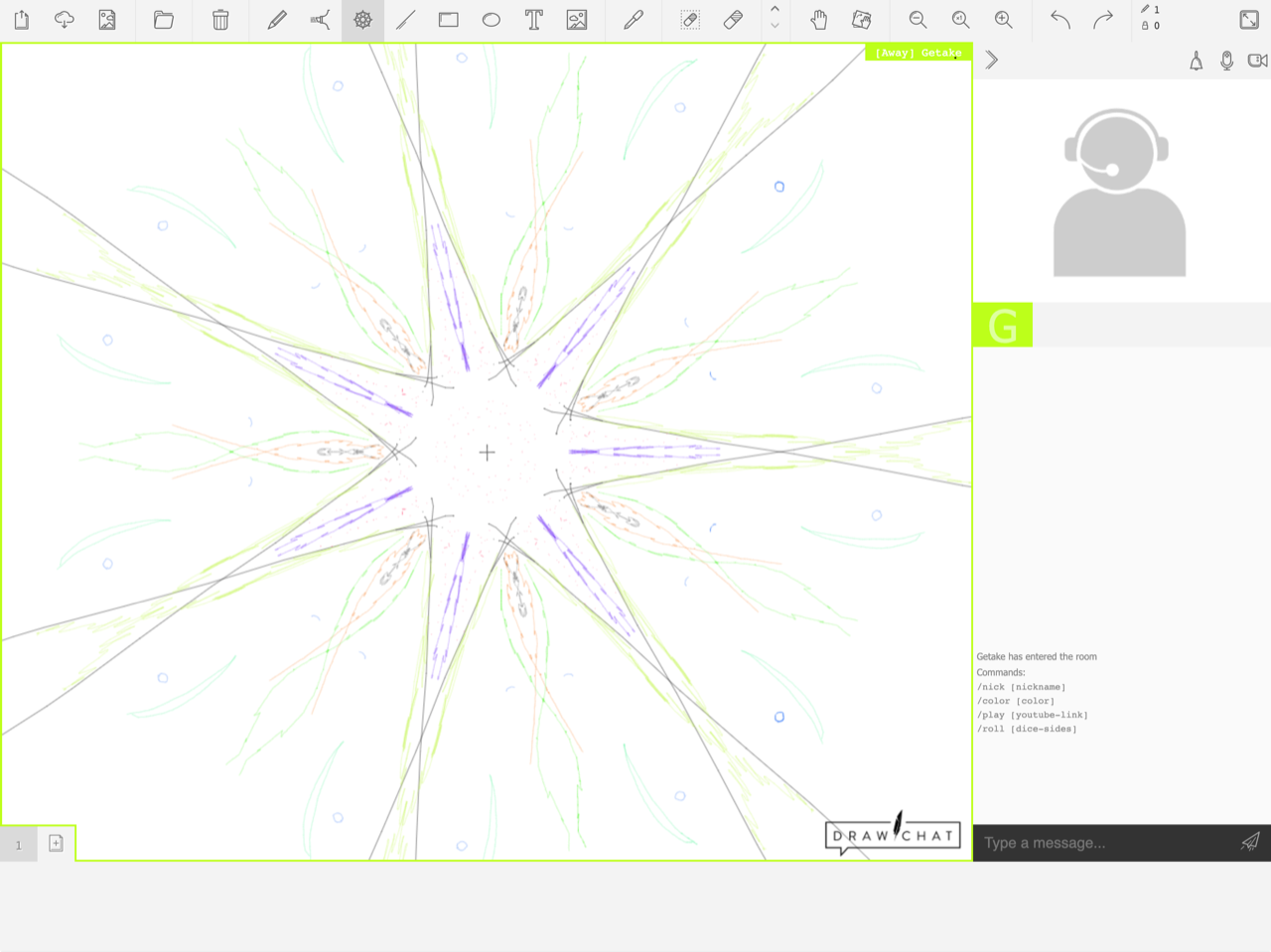Toggle the microphone
The image size is (1271, 952).
pyautogui.click(x=1227, y=62)
